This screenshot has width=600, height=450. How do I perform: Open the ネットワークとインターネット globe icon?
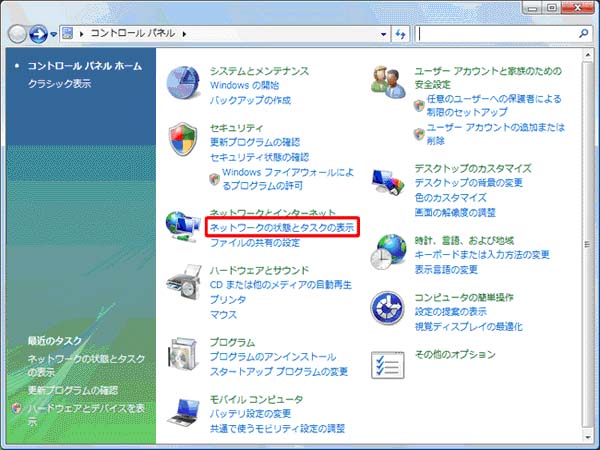coord(183,227)
